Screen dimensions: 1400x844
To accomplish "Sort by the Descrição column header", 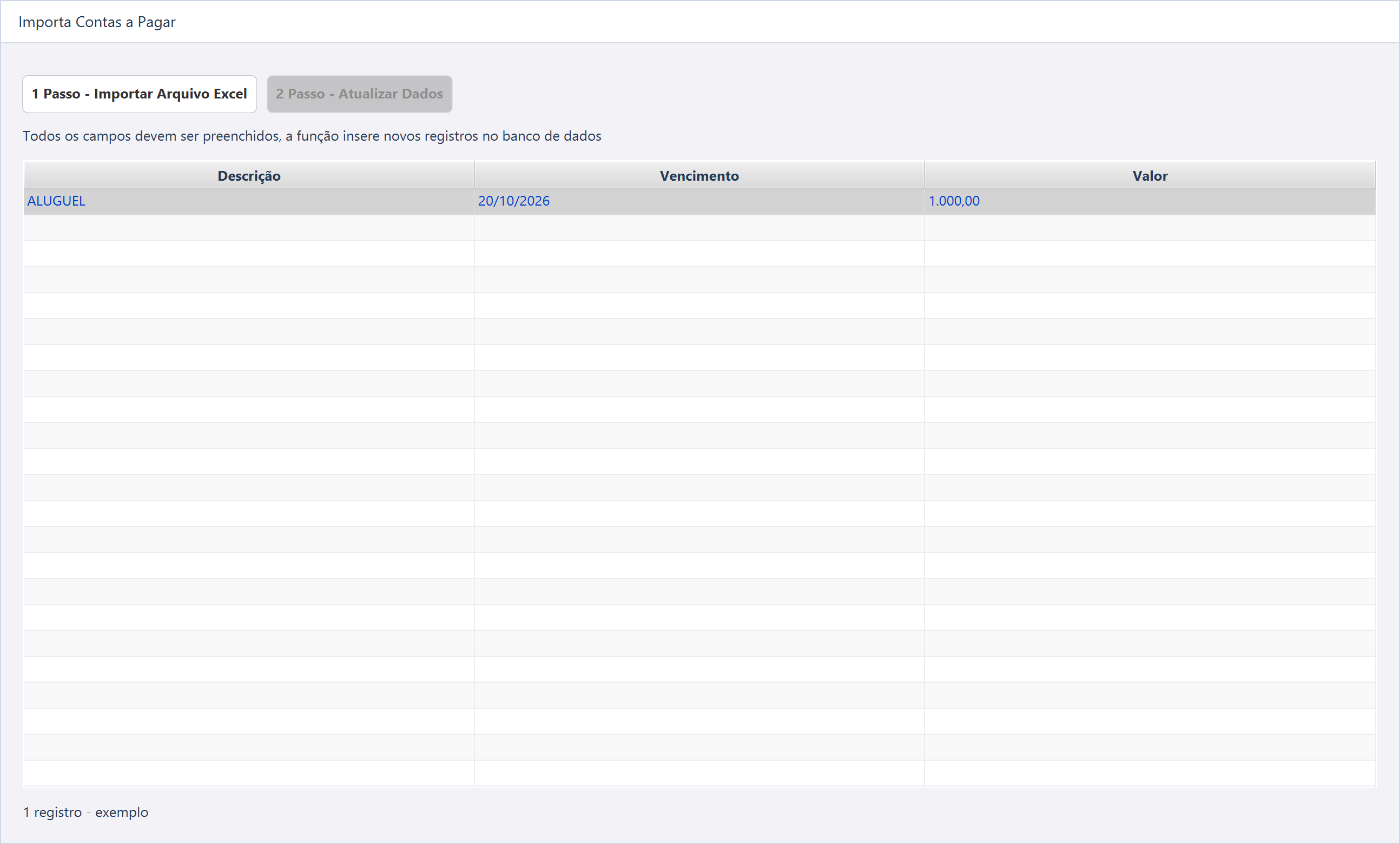I will tap(249, 176).
